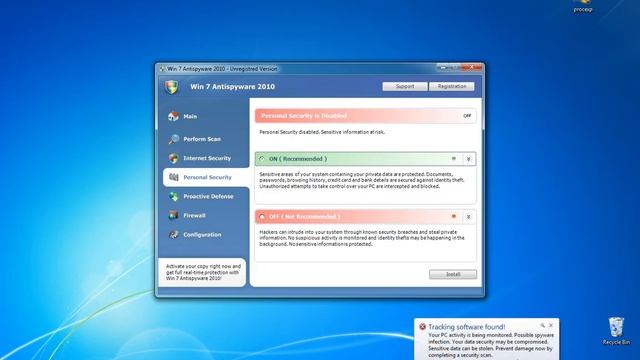This screenshot has width=640, height=360.
Task: Click the Personal Security is Disabled banner
Action: point(365,116)
